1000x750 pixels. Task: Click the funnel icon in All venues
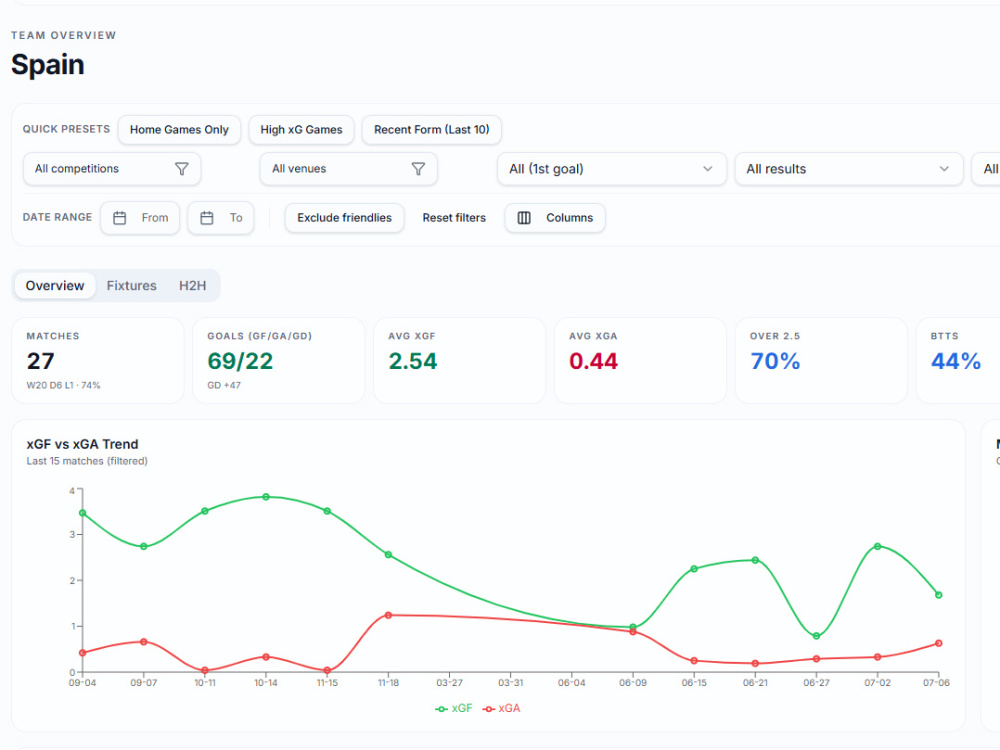coord(418,169)
